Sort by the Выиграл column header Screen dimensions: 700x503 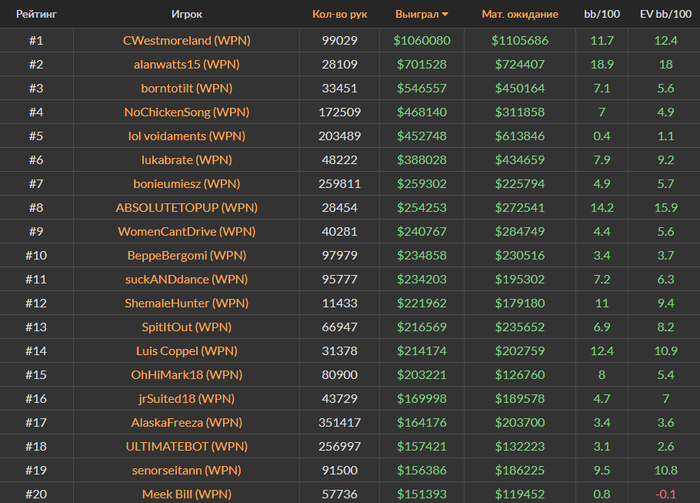click(x=421, y=14)
